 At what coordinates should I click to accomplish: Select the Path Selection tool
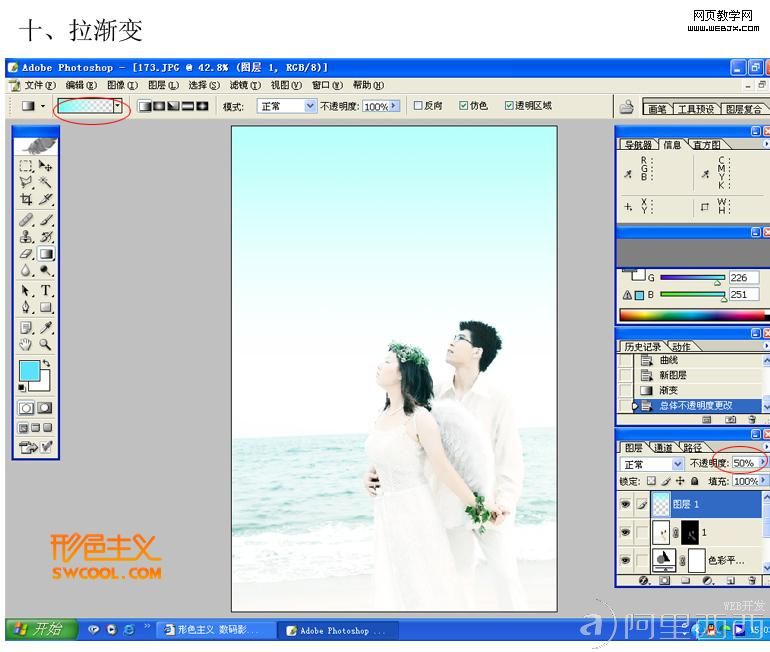click(26, 291)
